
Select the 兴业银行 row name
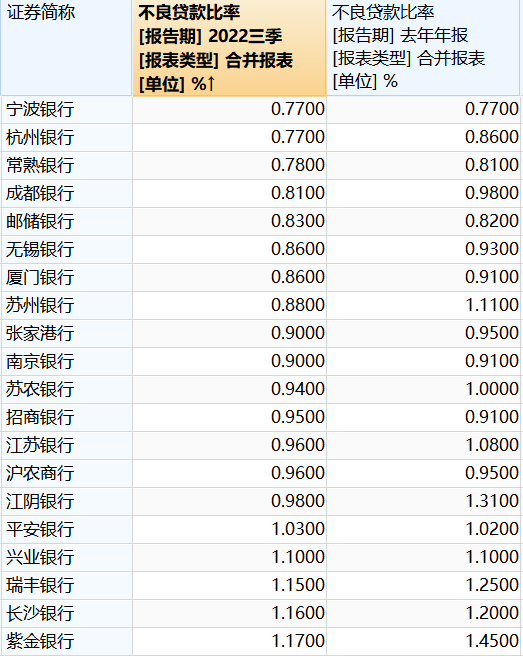(x=40, y=558)
